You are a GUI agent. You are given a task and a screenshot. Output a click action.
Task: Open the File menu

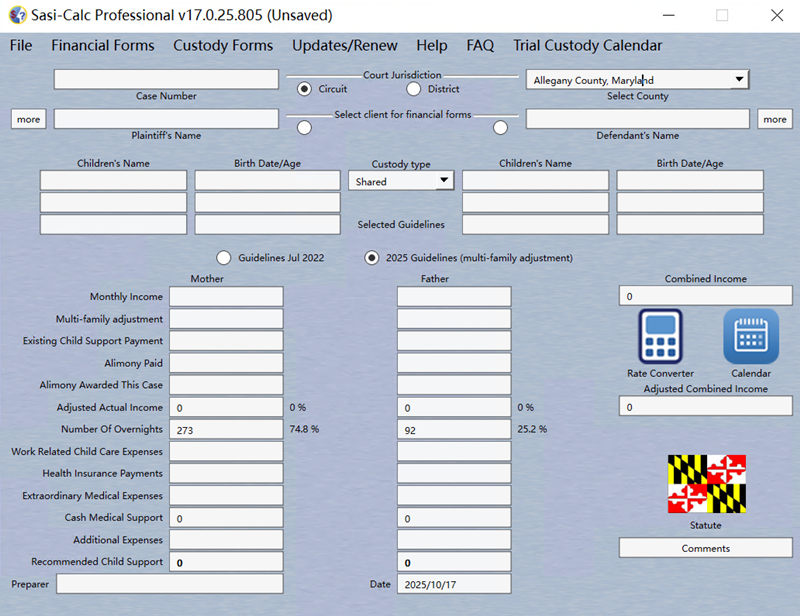pyautogui.click(x=19, y=45)
